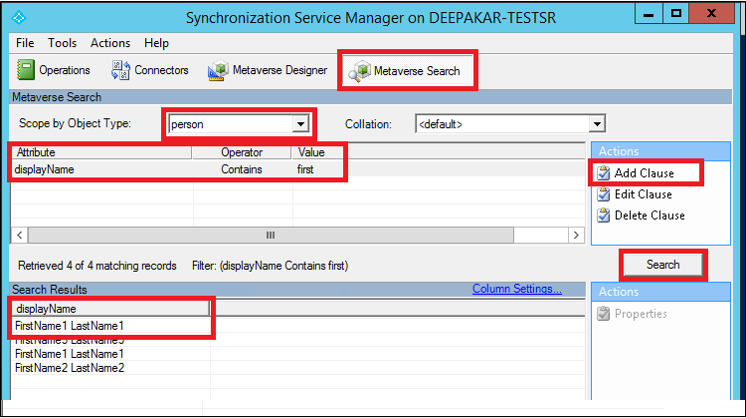Viewport: 746px width, 418px height.
Task: Open the Metaverse Designer icon
Action: (217, 71)
